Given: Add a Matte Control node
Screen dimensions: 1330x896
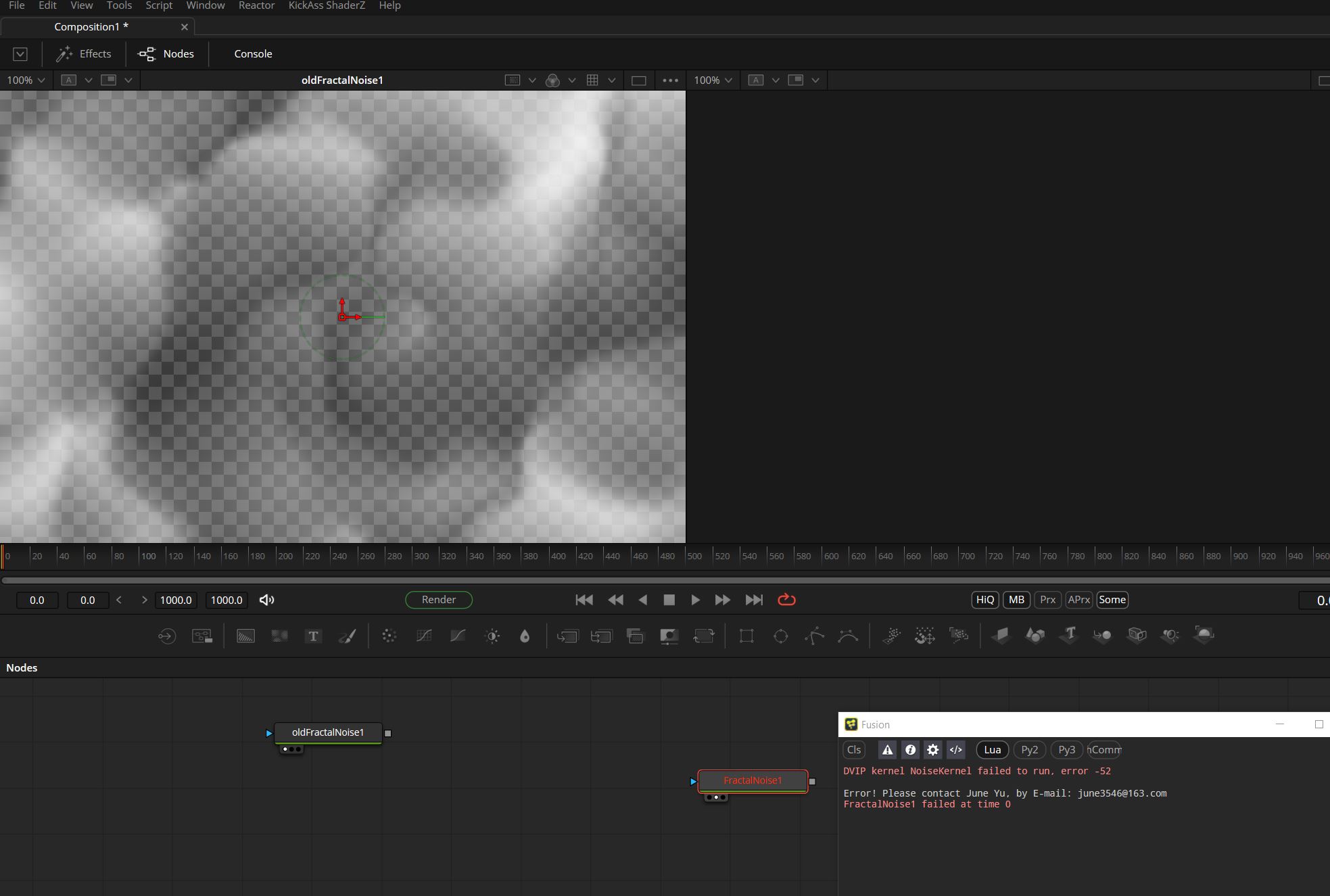Looking at the screenshot, I should pos(669,636).
